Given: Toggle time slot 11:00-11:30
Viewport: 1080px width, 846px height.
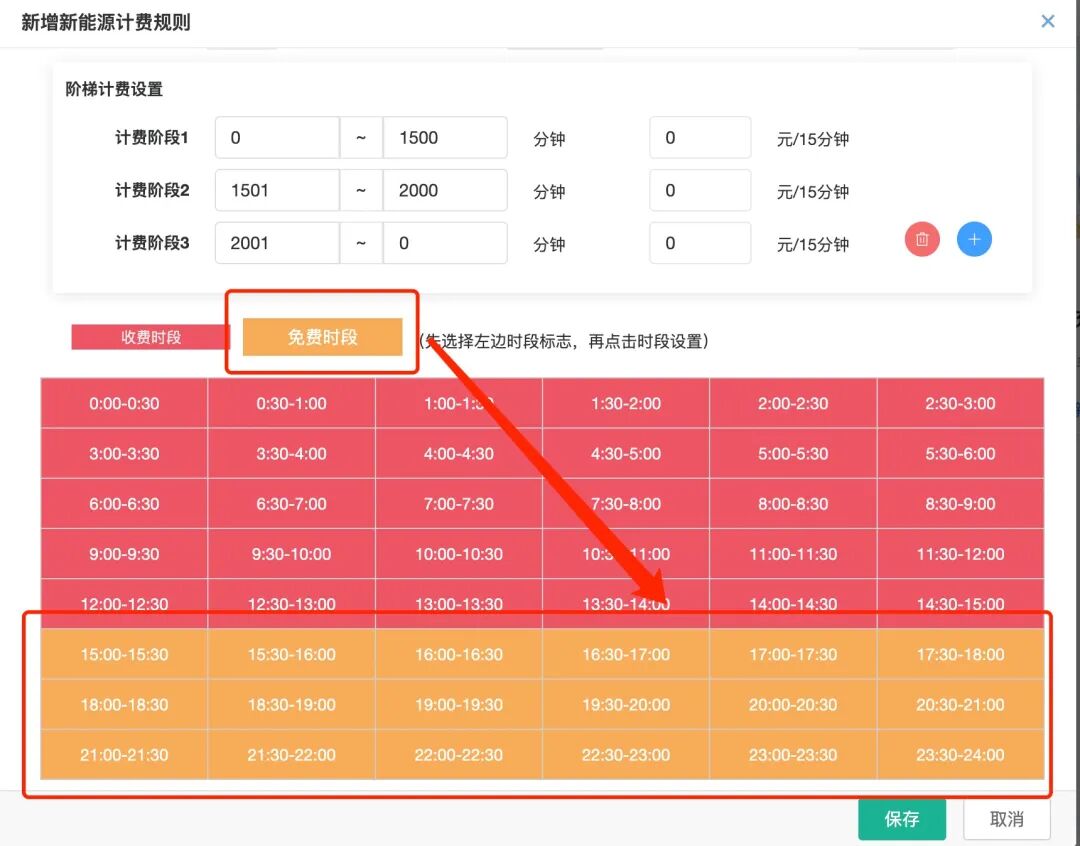Looking at the screenshot, I should click(793, 554).
